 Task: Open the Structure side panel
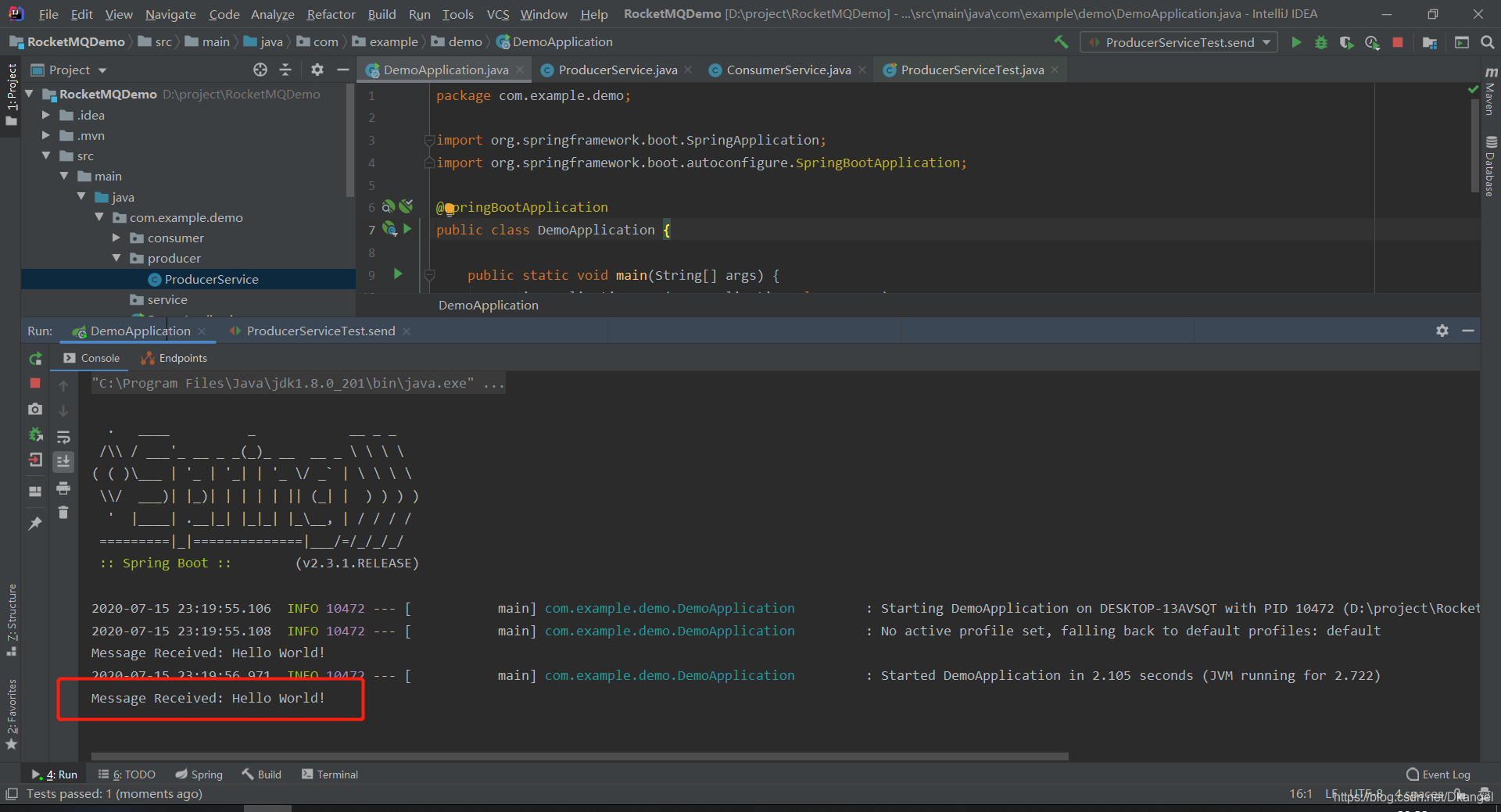(x=11, y=620)
